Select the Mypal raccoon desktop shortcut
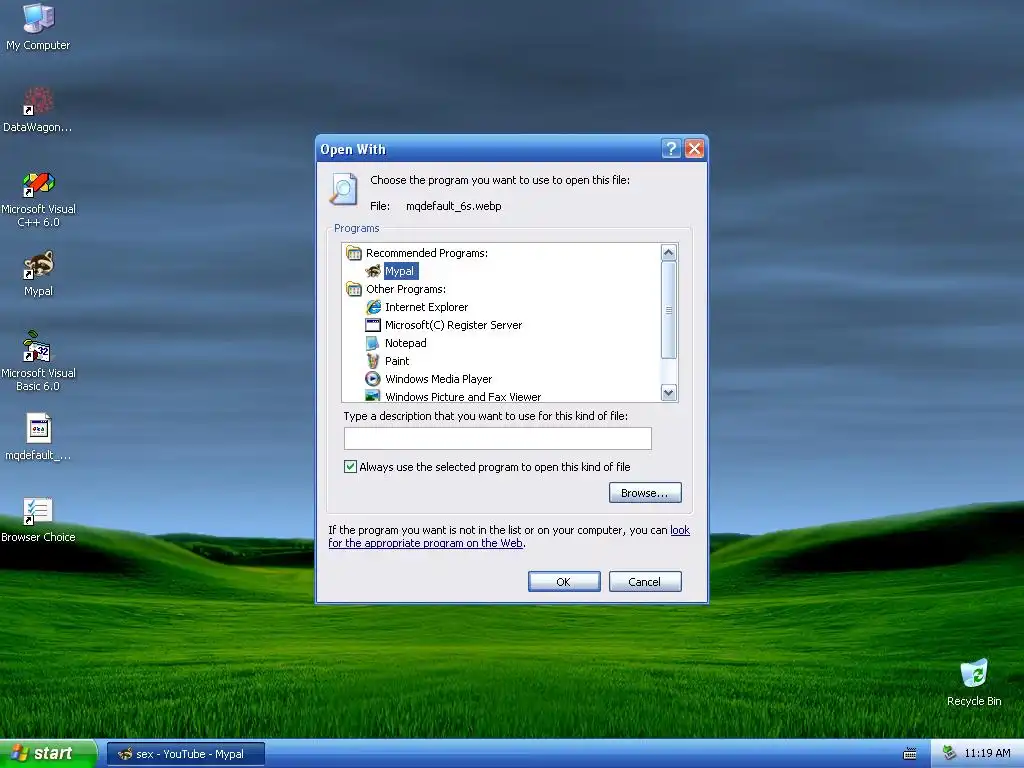The image size is (1024, 768). point(38,273)
